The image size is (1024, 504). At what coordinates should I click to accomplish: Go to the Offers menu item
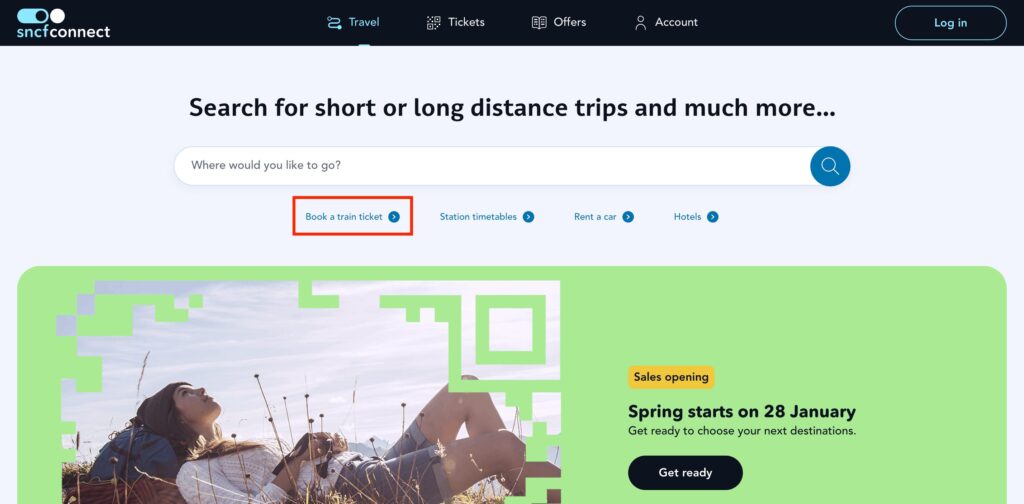pos(559,23)
